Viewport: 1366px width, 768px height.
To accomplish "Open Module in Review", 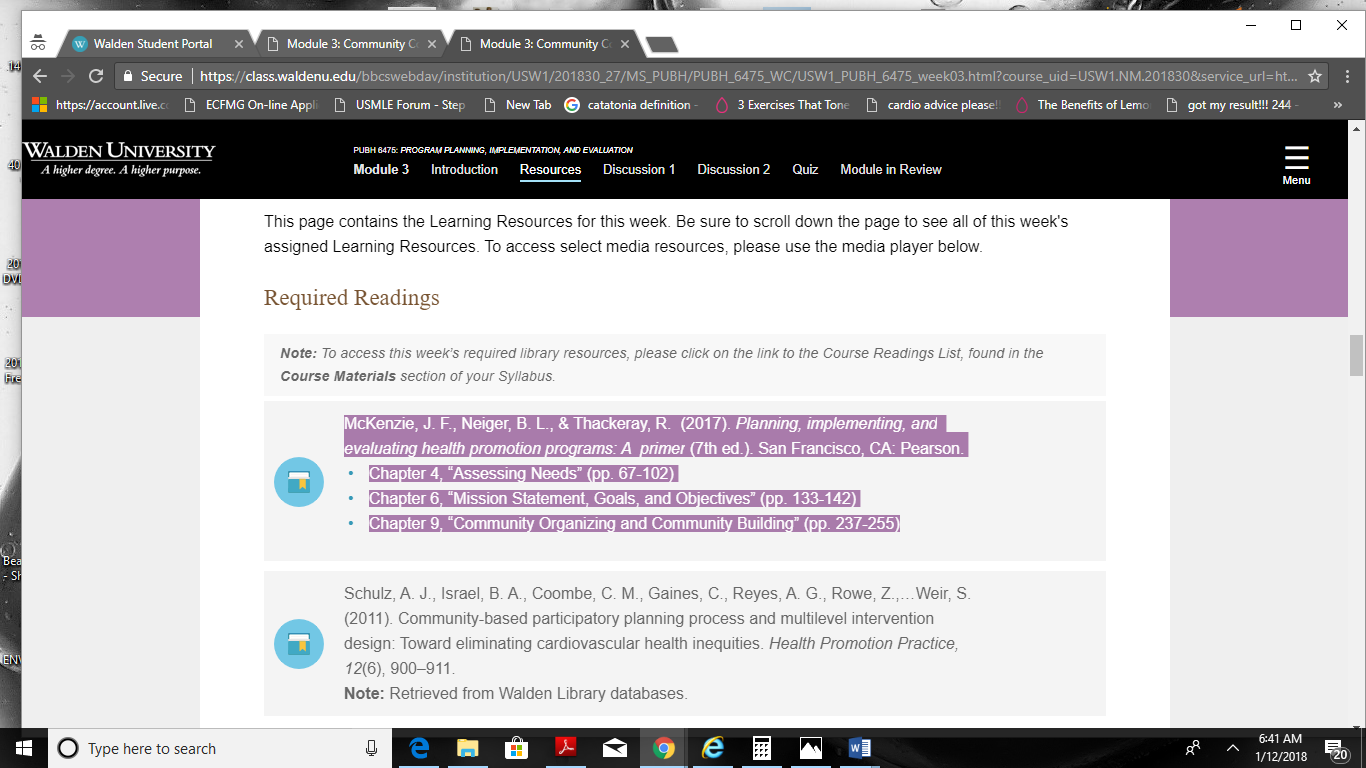I will [x=891, y=169].
